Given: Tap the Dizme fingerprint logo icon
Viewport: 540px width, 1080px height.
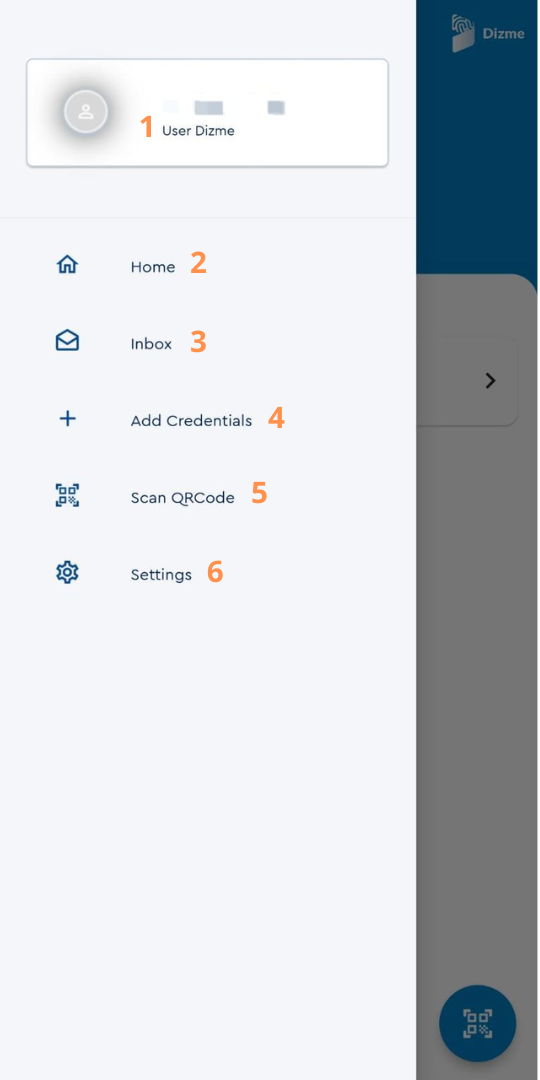Looking at the screenshot, I should pos(463,33).
